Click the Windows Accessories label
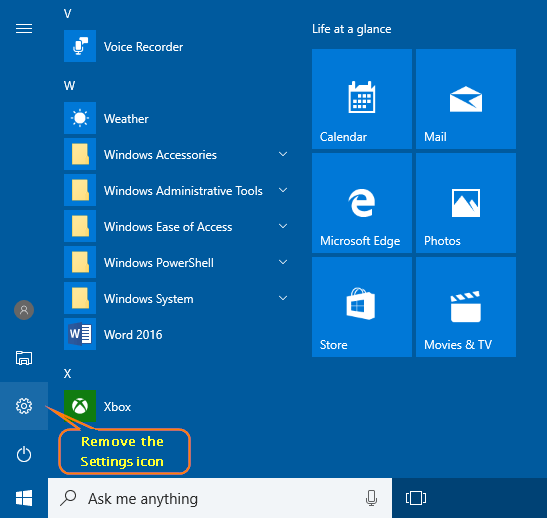The width and height of the screenshot is (547, 518). click(160, 155)
